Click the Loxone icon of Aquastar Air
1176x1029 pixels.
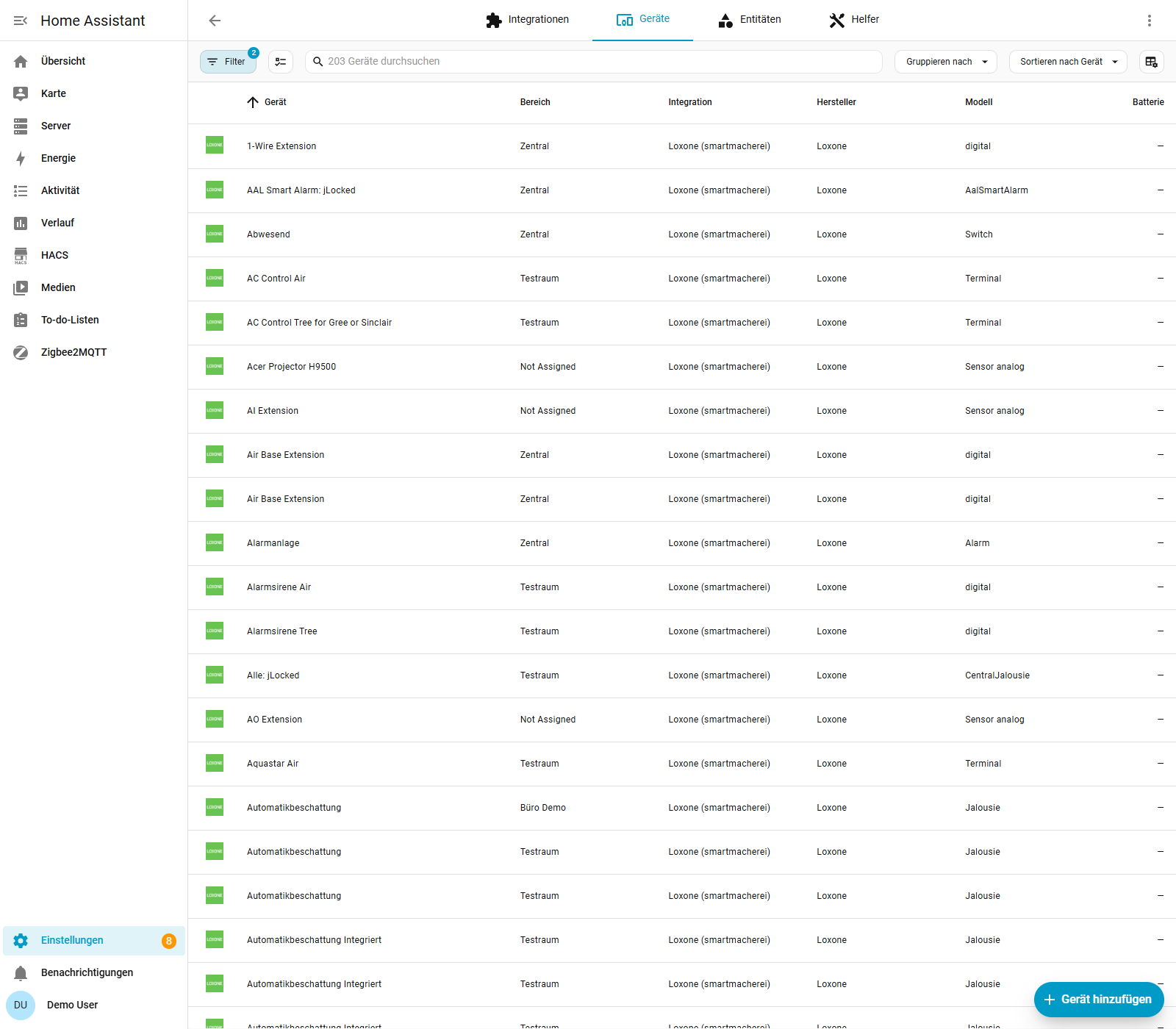click(215, 763)
